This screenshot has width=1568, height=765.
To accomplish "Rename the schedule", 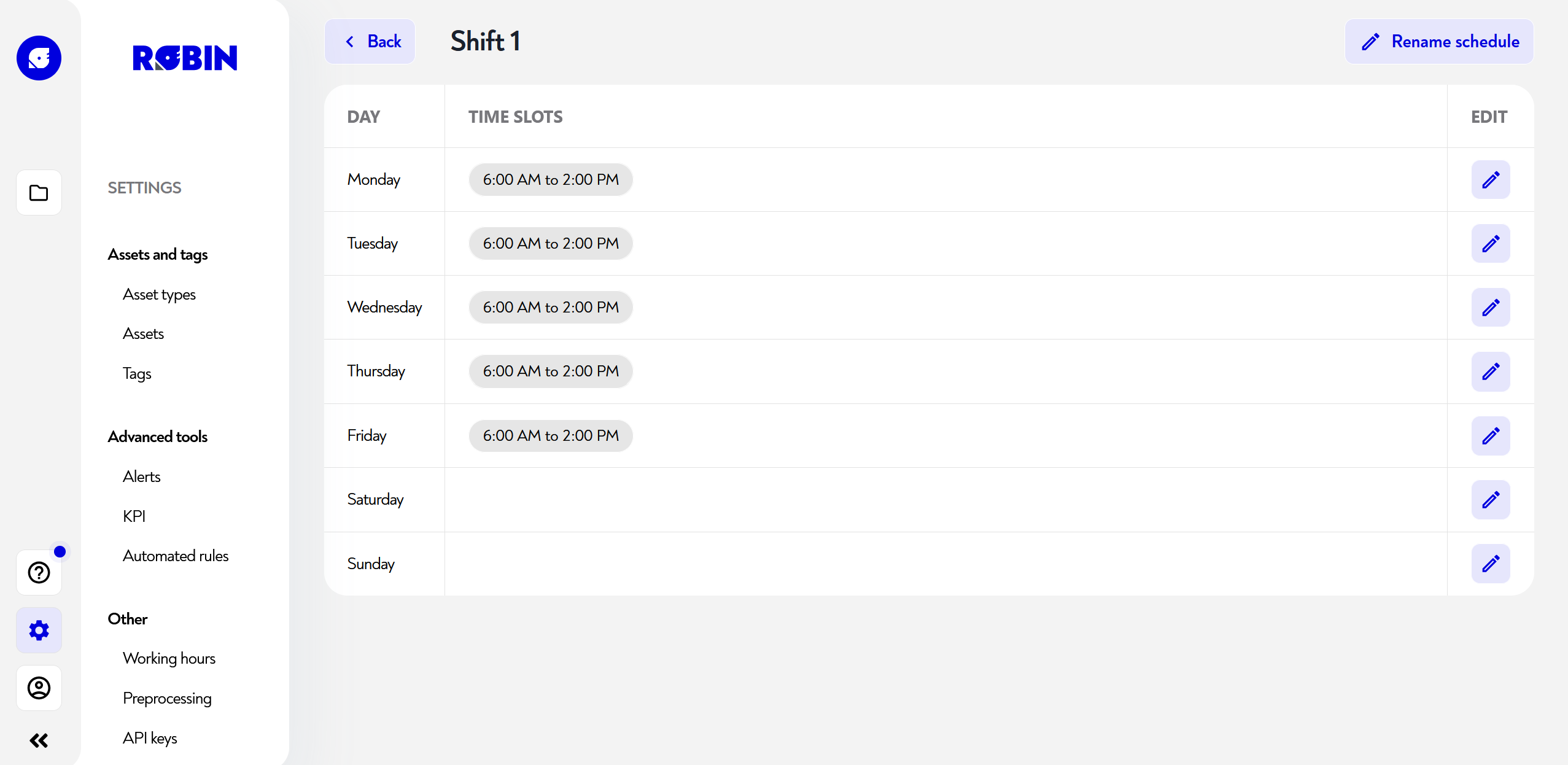I will pos(1439,41).
